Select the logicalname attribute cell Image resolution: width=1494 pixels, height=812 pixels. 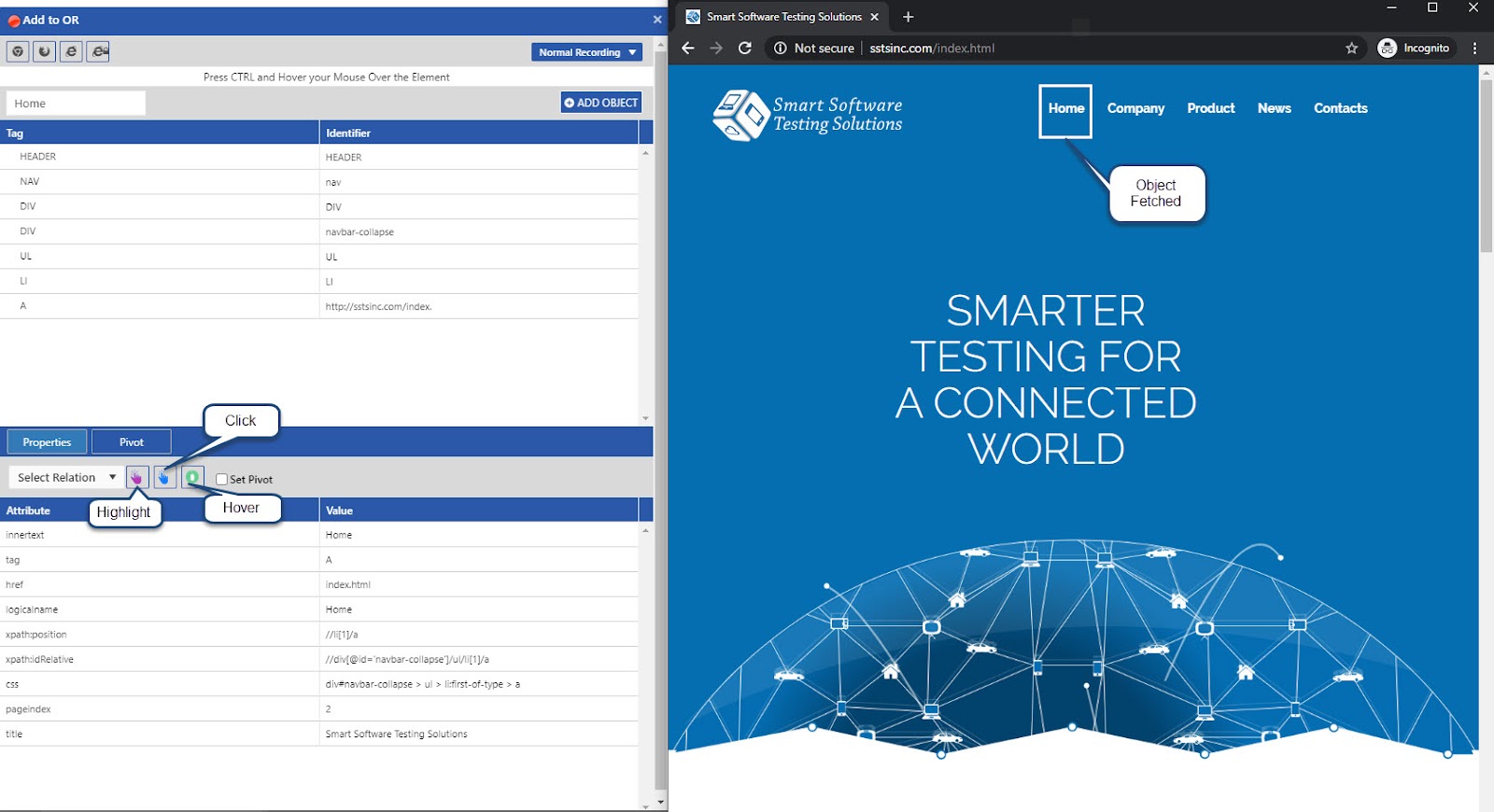tap(160, 609)
